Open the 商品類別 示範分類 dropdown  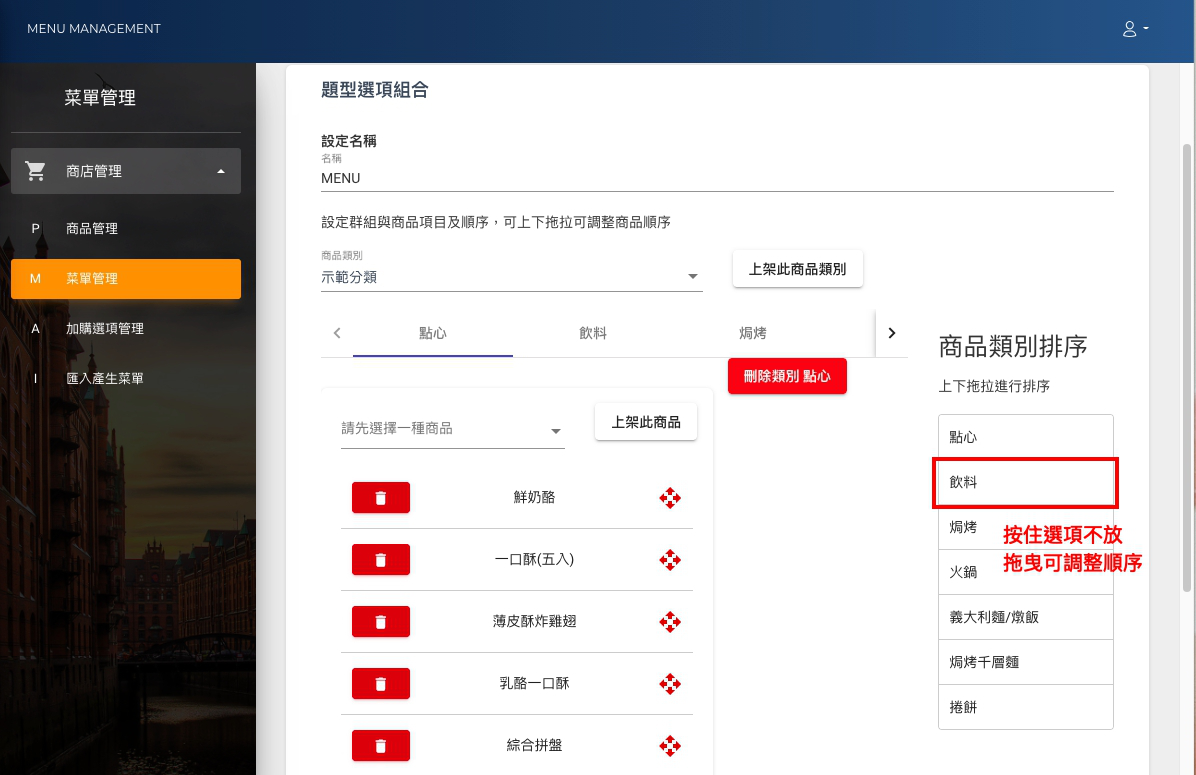511,277
